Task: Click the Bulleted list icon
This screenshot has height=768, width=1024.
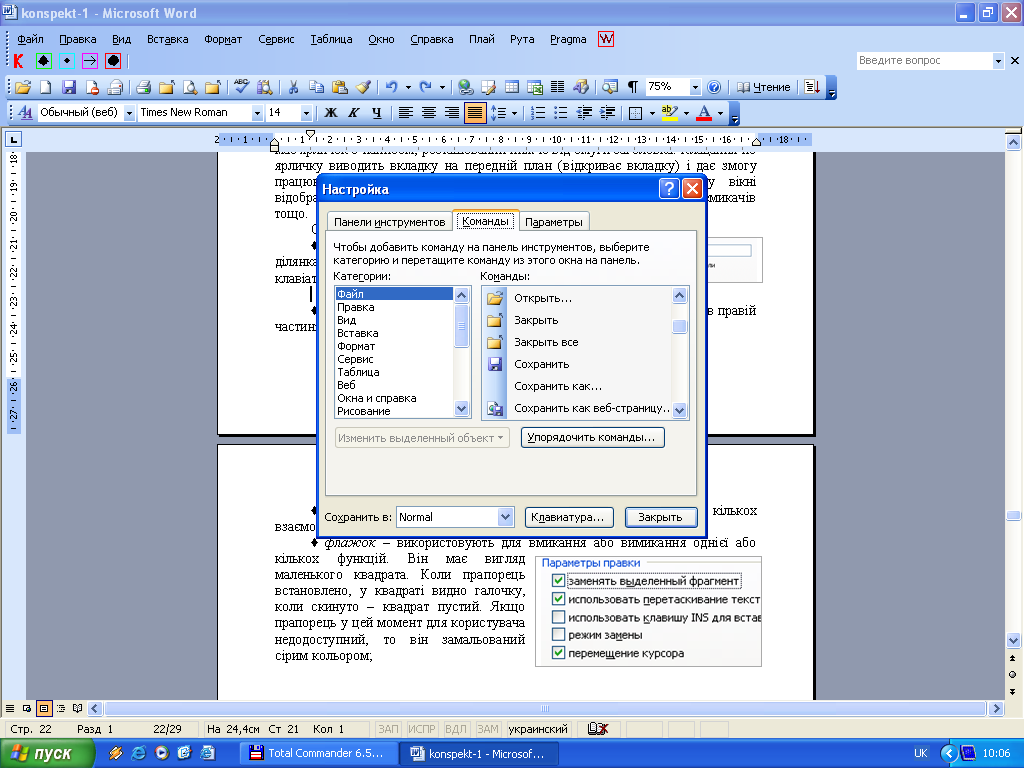Action: coord(561,113)
